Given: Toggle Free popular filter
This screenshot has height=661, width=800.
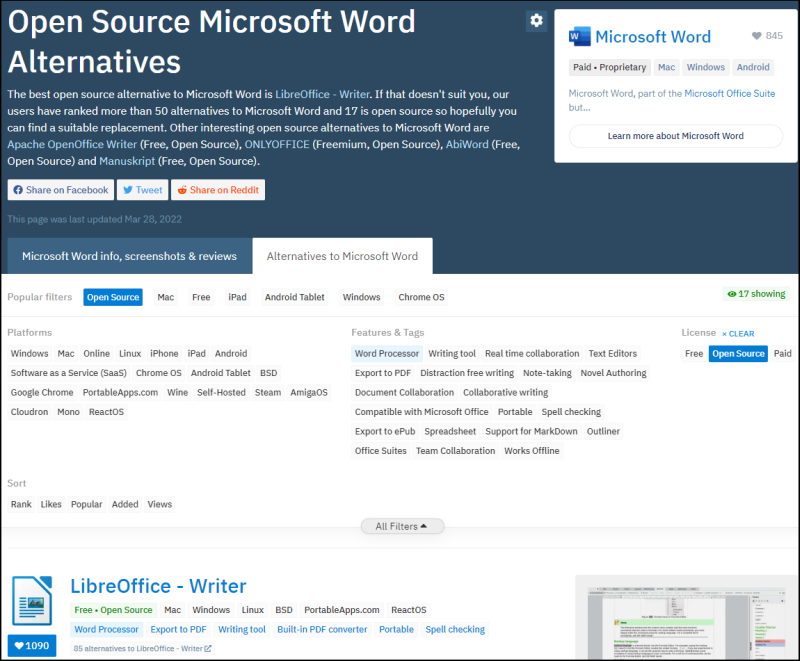Looking at the screenshot, I should click(x=201, y=297).
